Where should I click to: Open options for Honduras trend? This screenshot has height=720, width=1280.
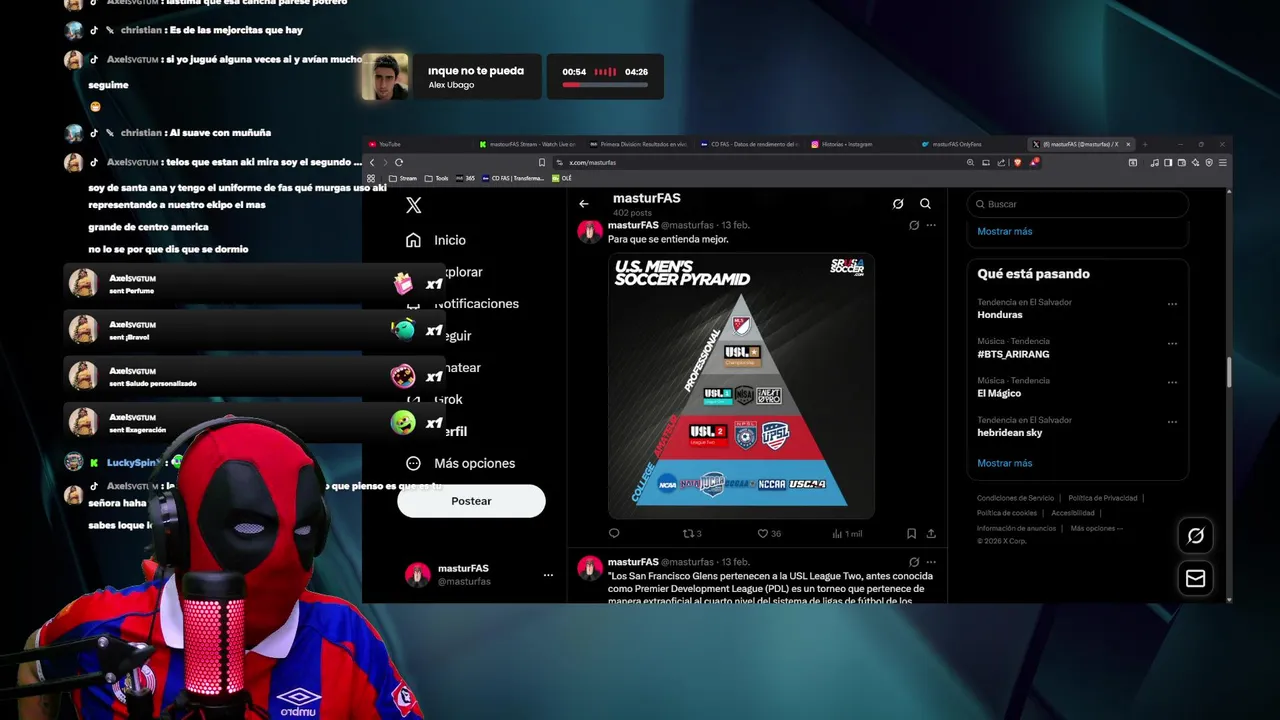[1172, 304]
